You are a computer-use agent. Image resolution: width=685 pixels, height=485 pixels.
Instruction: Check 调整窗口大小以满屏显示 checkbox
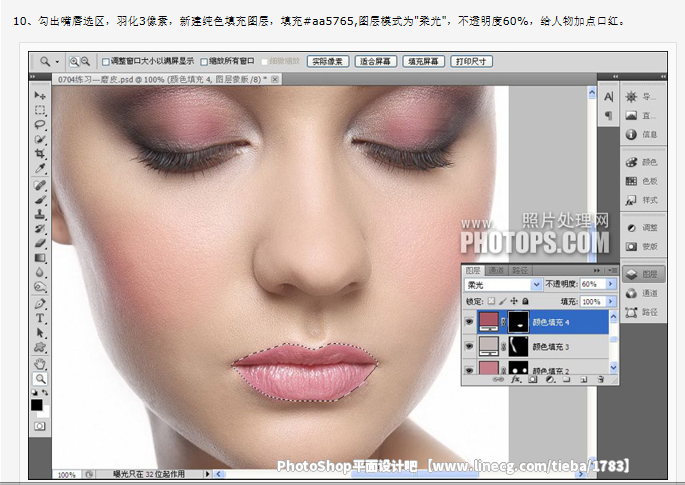(x=105, y=62)
